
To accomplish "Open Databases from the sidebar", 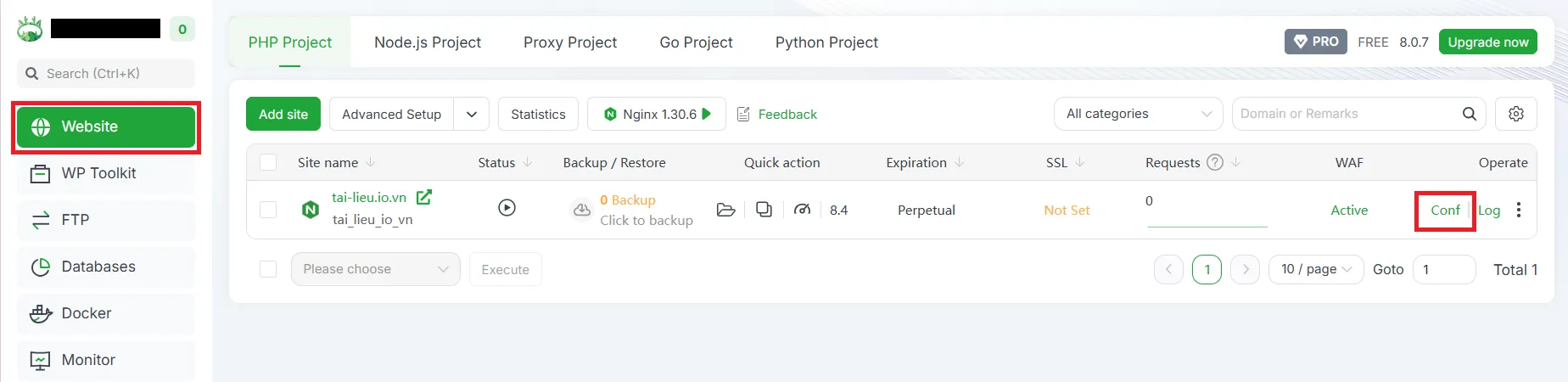I will [106, 267].
